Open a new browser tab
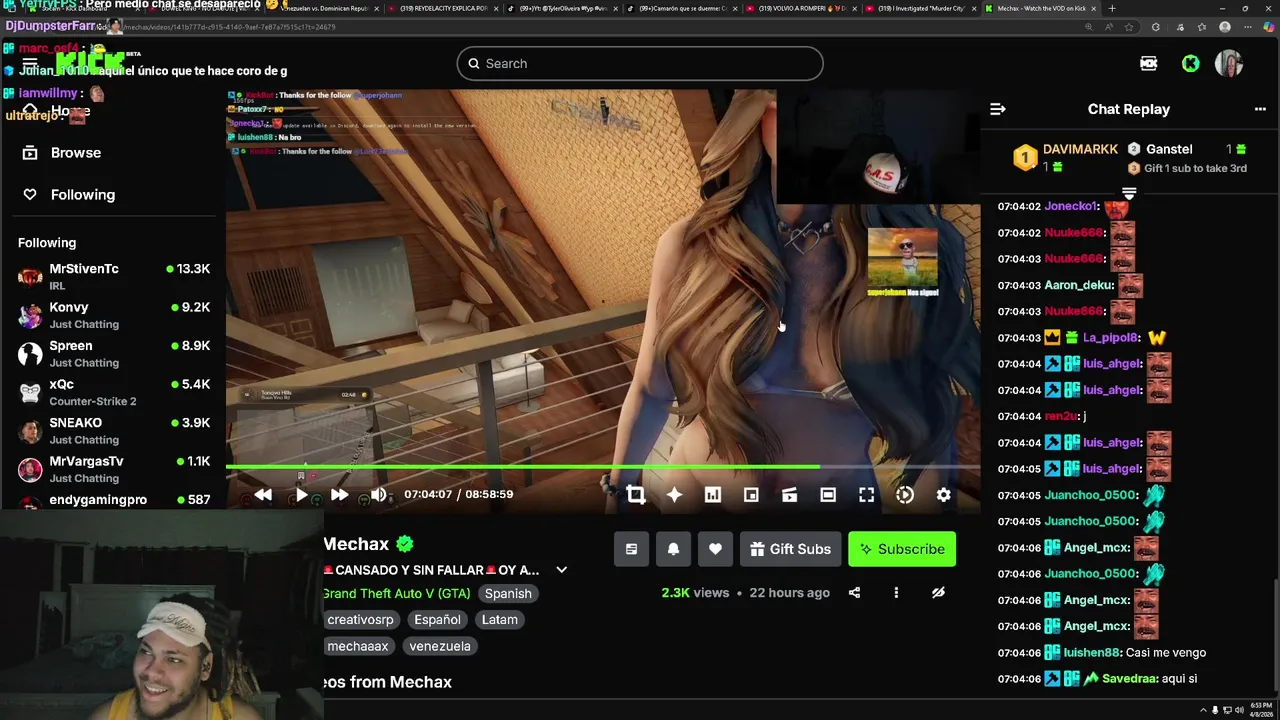The height and width of the screenshot is (720, 1280). point(1112,8)
